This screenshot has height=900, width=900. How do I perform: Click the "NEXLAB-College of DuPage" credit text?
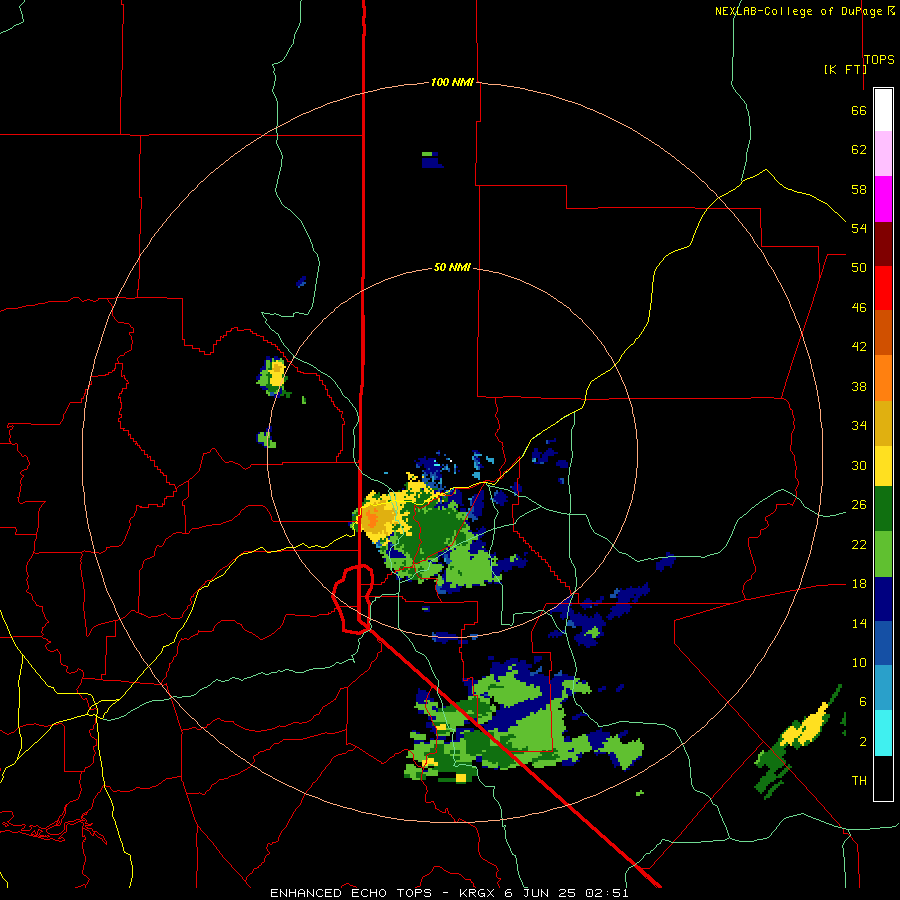800,11
